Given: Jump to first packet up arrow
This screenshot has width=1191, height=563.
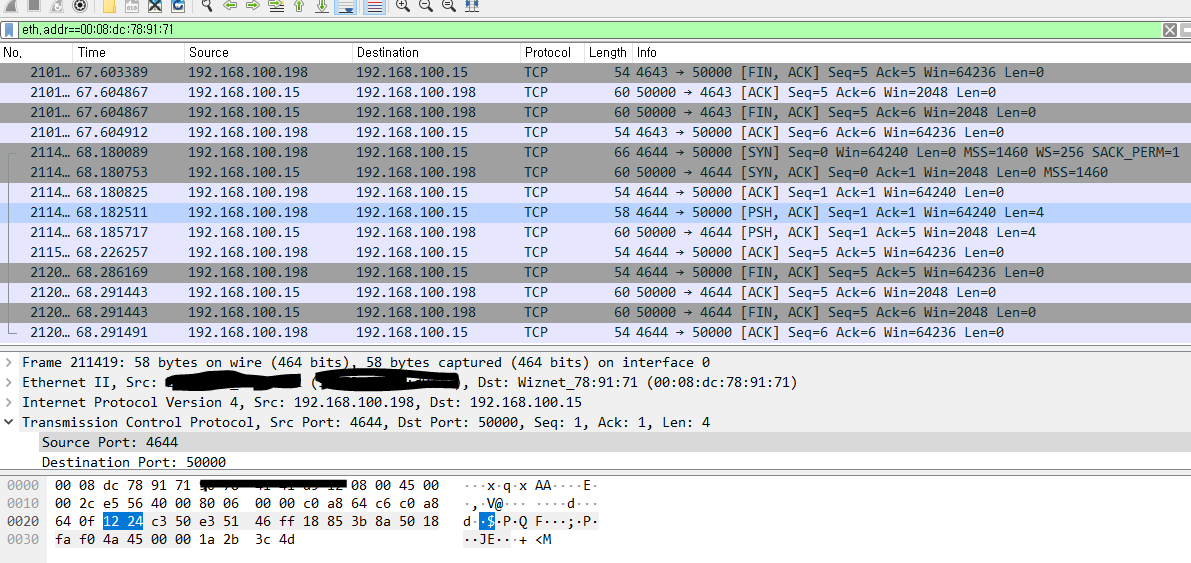Looking at the screenshot, I should (x=299, y=6).
